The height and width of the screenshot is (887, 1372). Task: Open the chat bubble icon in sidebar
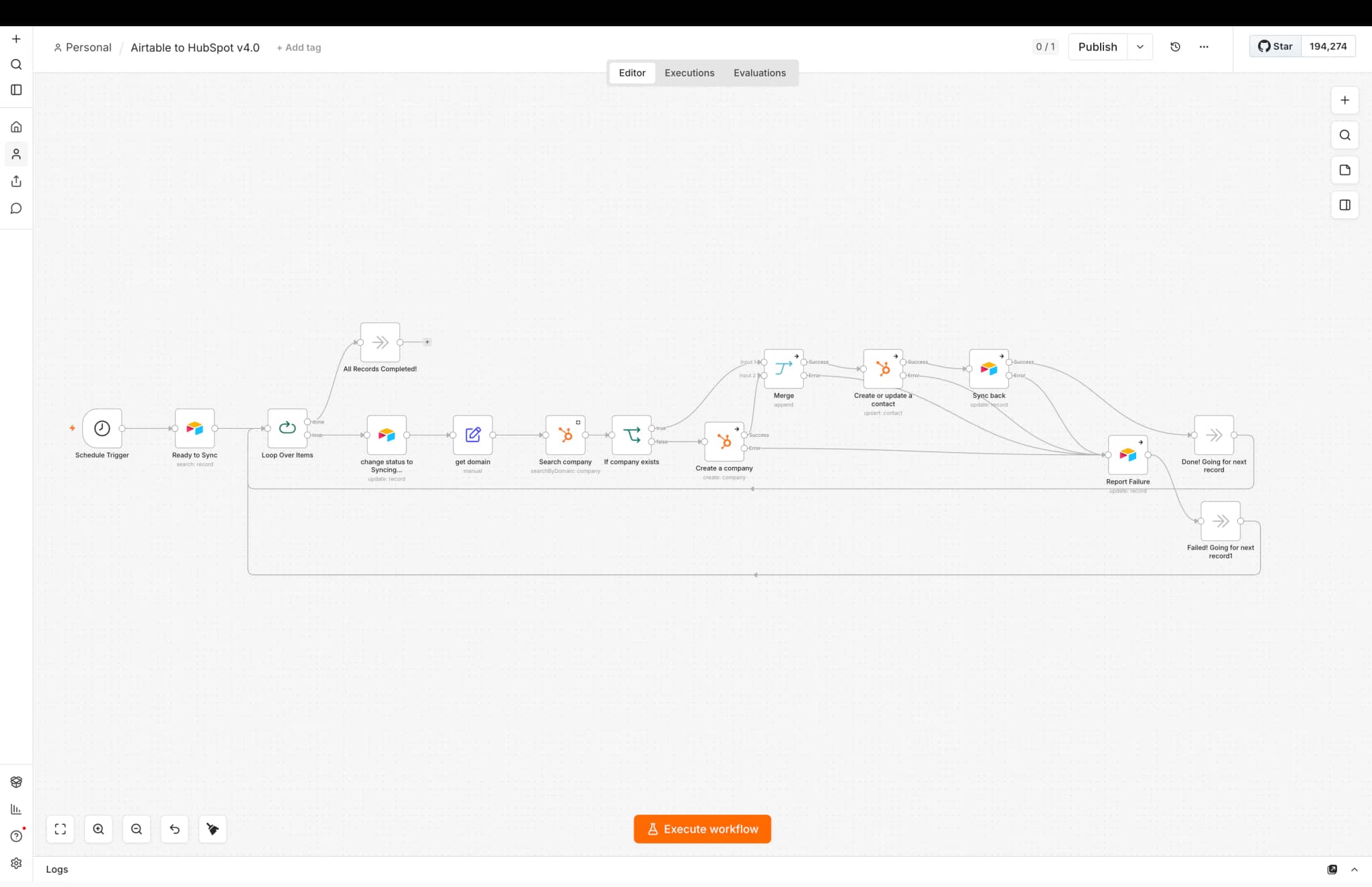pos(16,208)
